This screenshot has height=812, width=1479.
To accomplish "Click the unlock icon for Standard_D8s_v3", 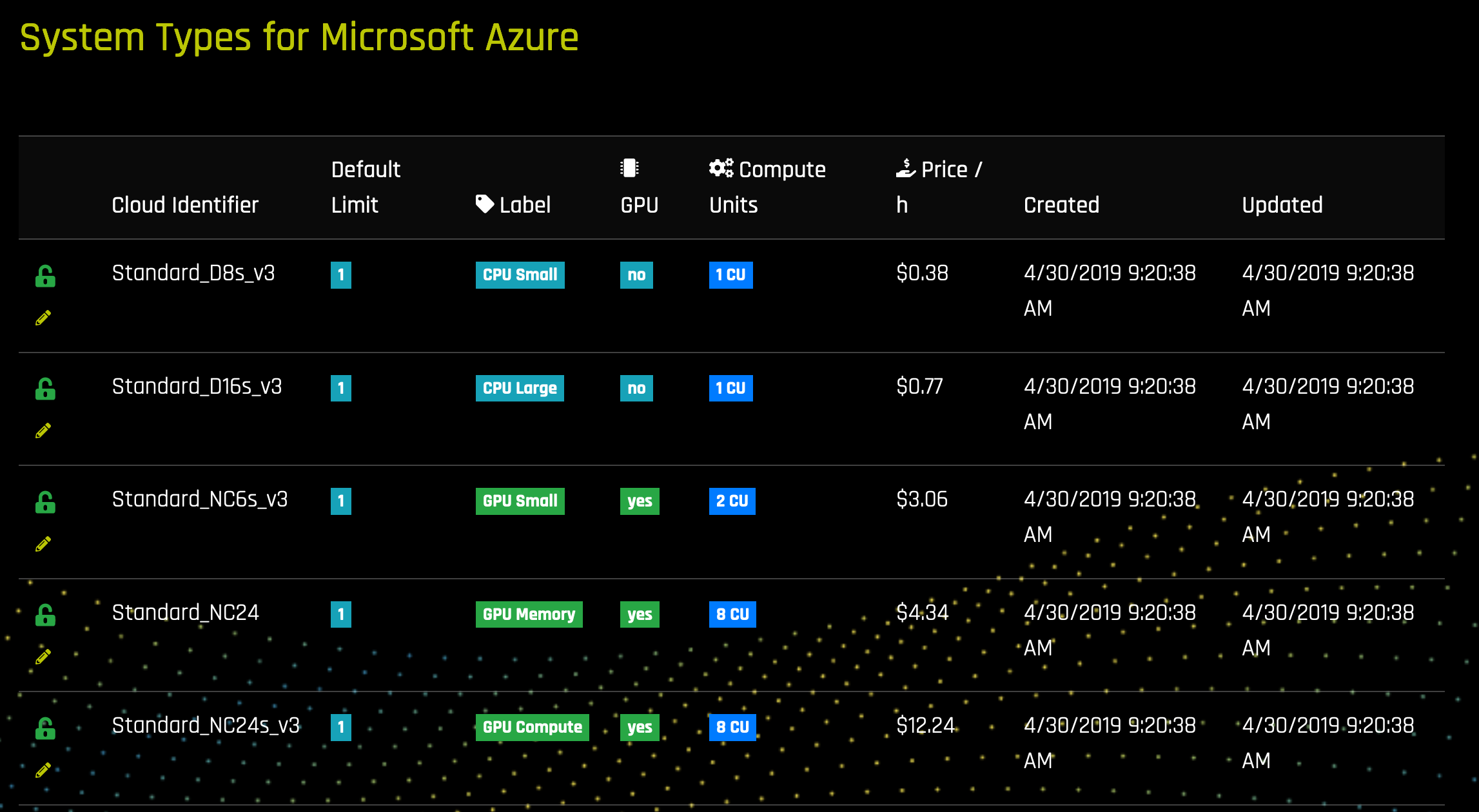I will (x=45, y=276).
